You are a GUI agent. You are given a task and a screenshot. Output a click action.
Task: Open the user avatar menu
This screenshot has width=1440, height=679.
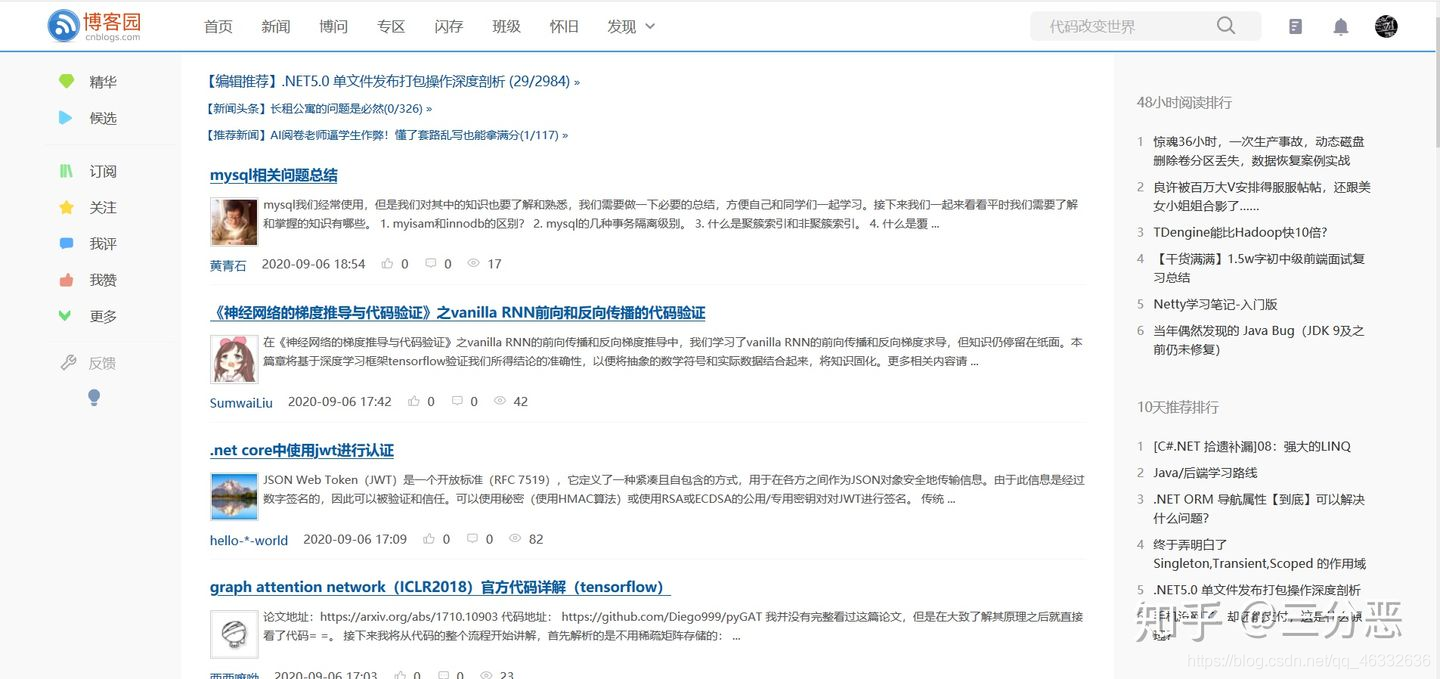click(x=1386, y=27)
